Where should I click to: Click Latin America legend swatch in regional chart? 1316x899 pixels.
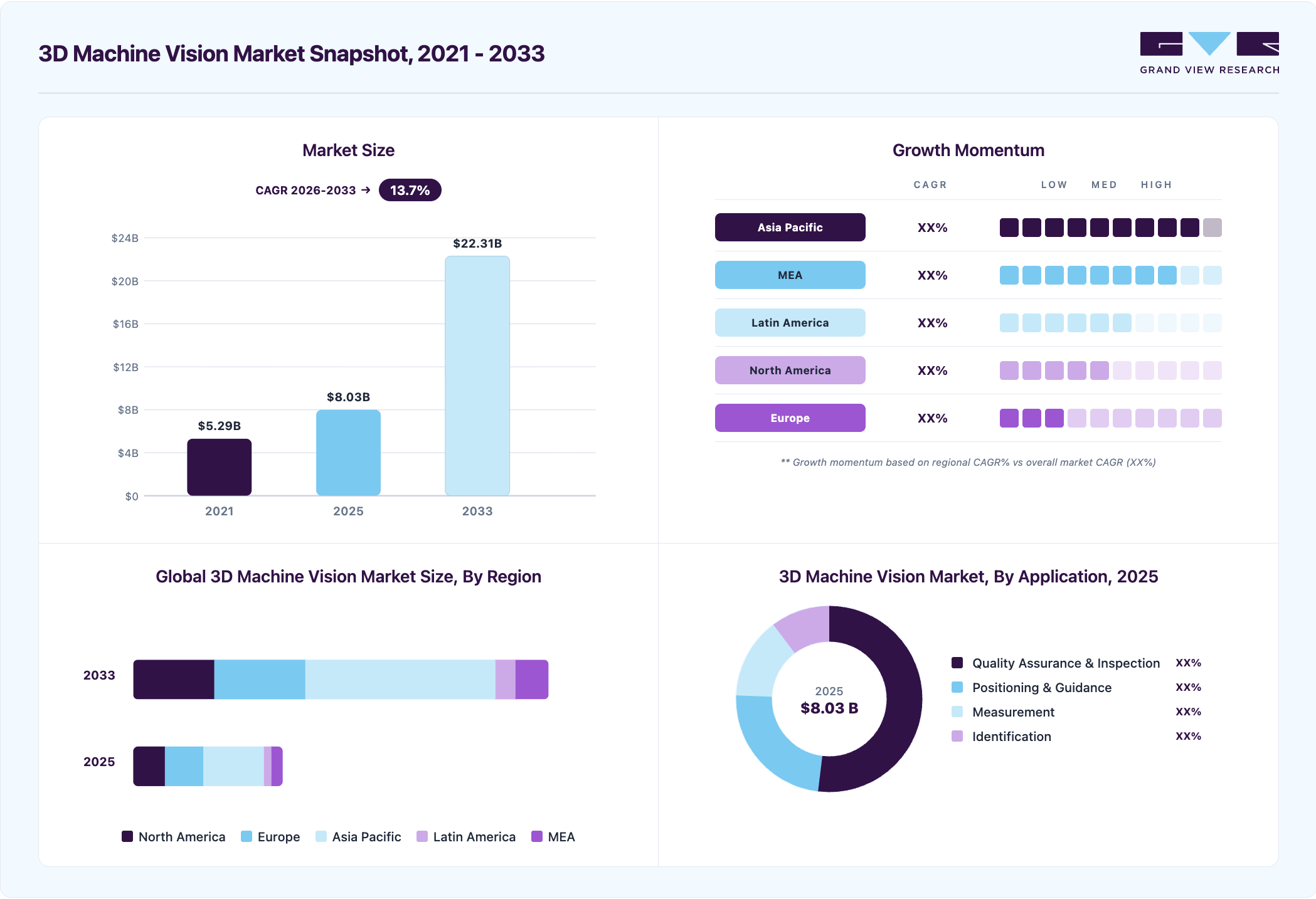(x=422, y=836)
